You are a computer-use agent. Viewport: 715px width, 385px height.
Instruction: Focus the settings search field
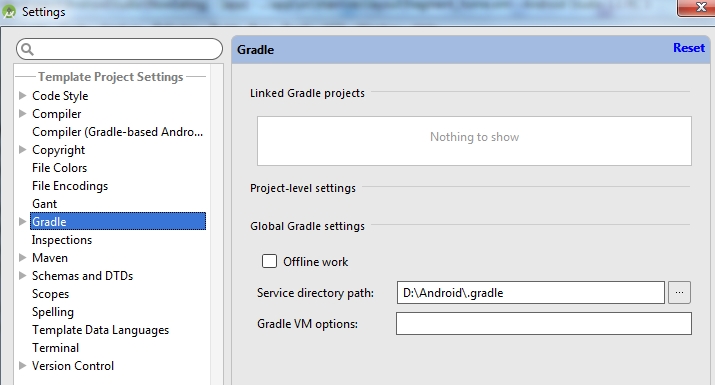(119, 49)
